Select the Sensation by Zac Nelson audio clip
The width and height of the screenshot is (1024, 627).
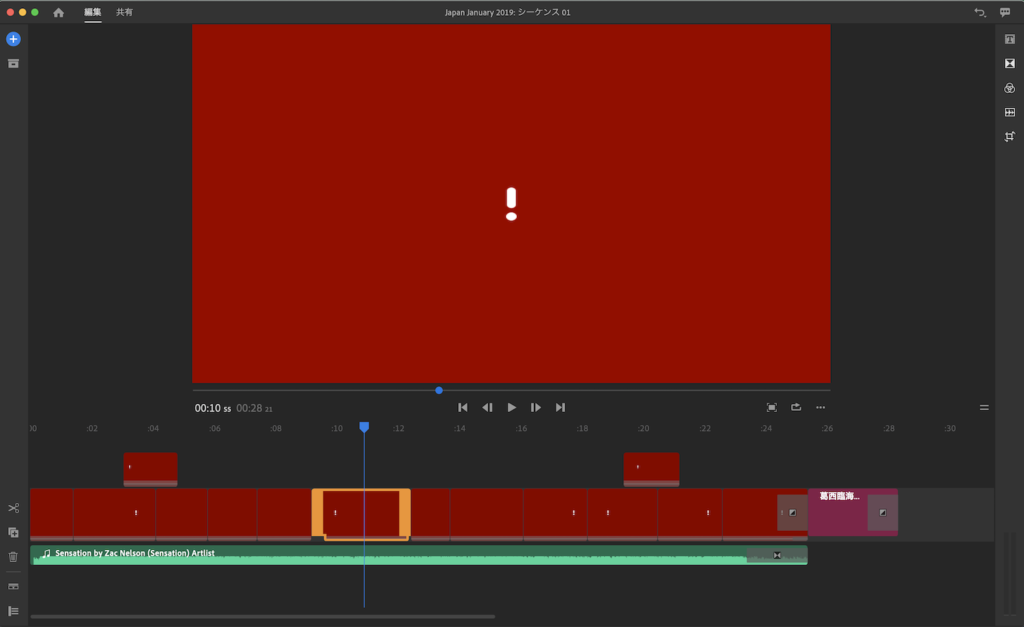[x=400, y=555]
